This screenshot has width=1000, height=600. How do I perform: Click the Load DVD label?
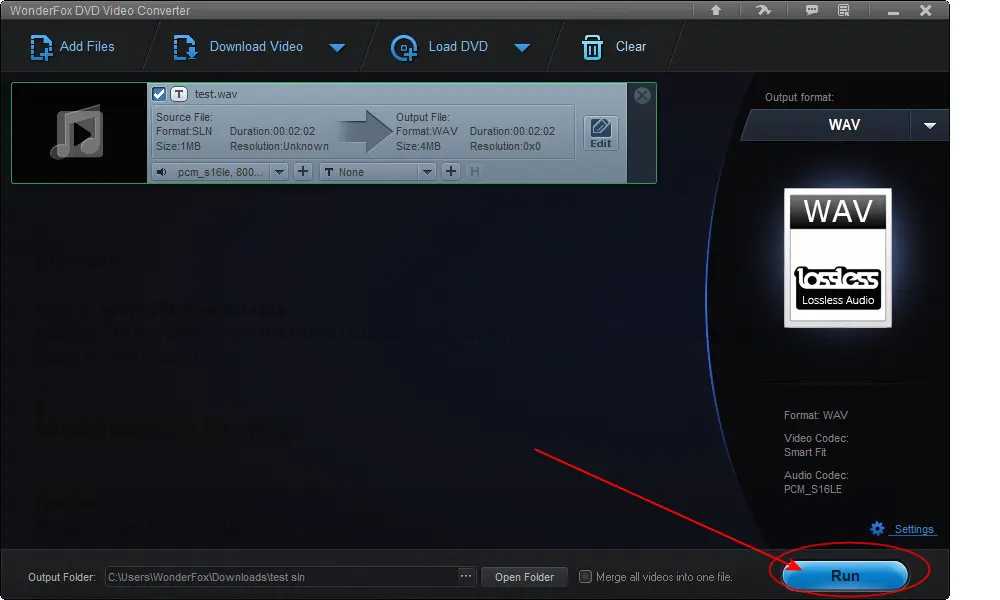point(458,47)
